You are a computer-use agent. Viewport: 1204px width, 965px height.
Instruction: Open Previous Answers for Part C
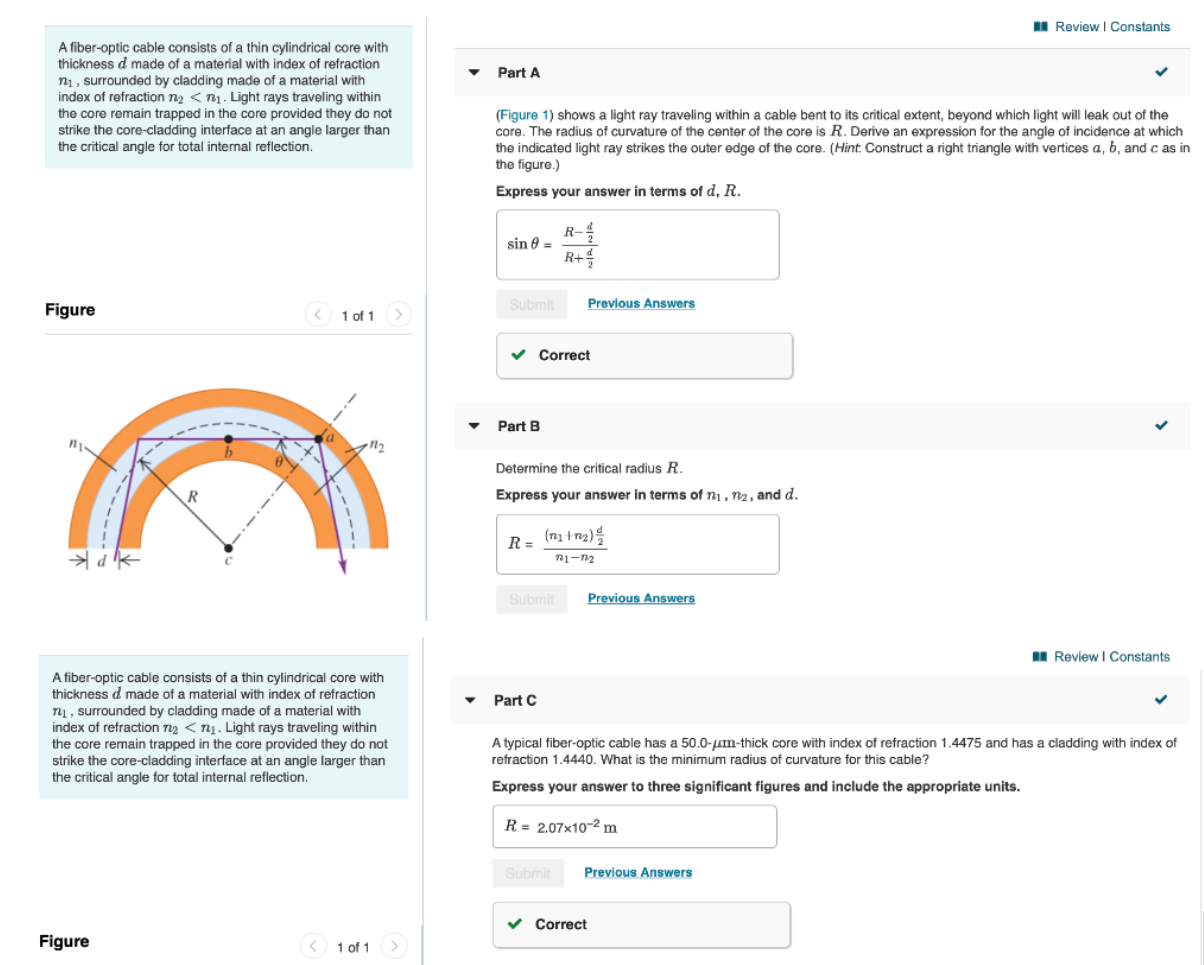[638, 872]
